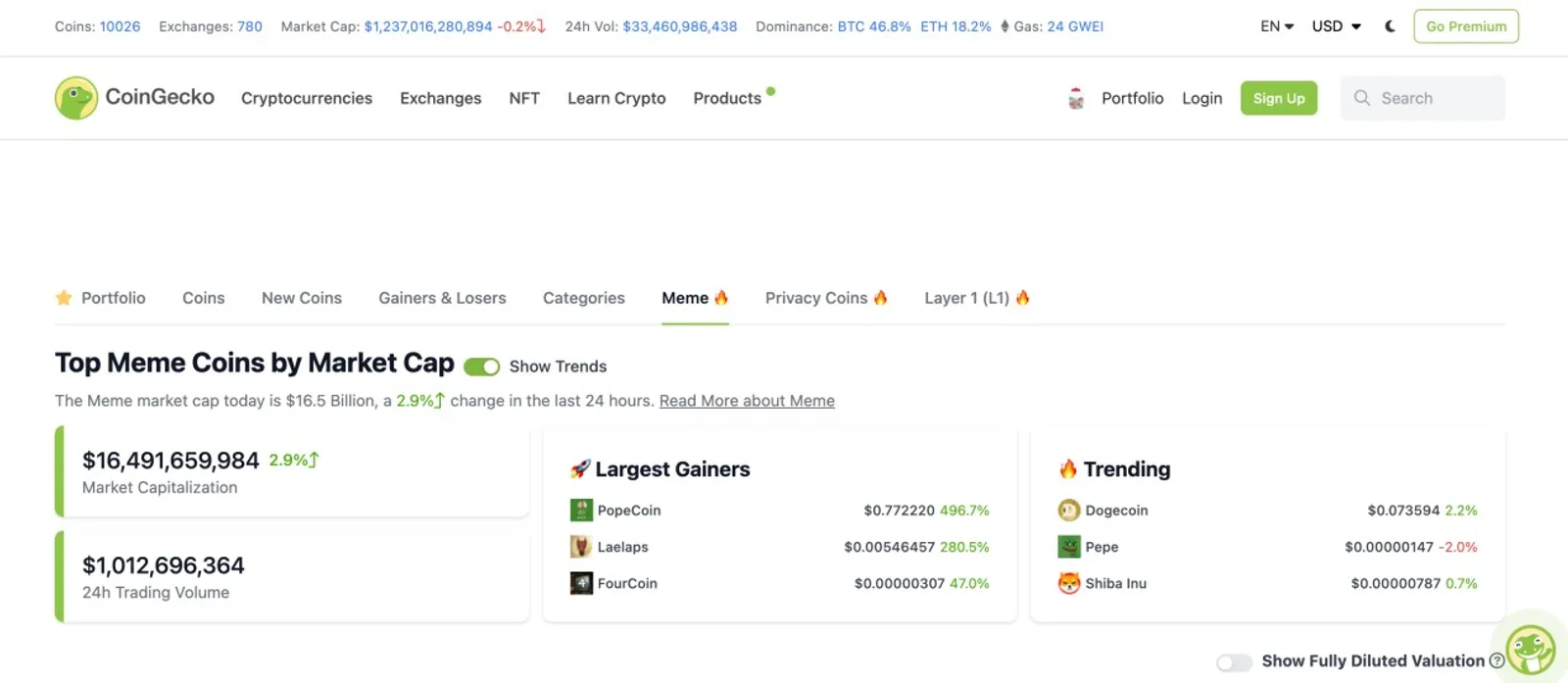
Task: Expand the Cryptocurrencies menu
Action: pyautogui.click(x=307, y=98)
